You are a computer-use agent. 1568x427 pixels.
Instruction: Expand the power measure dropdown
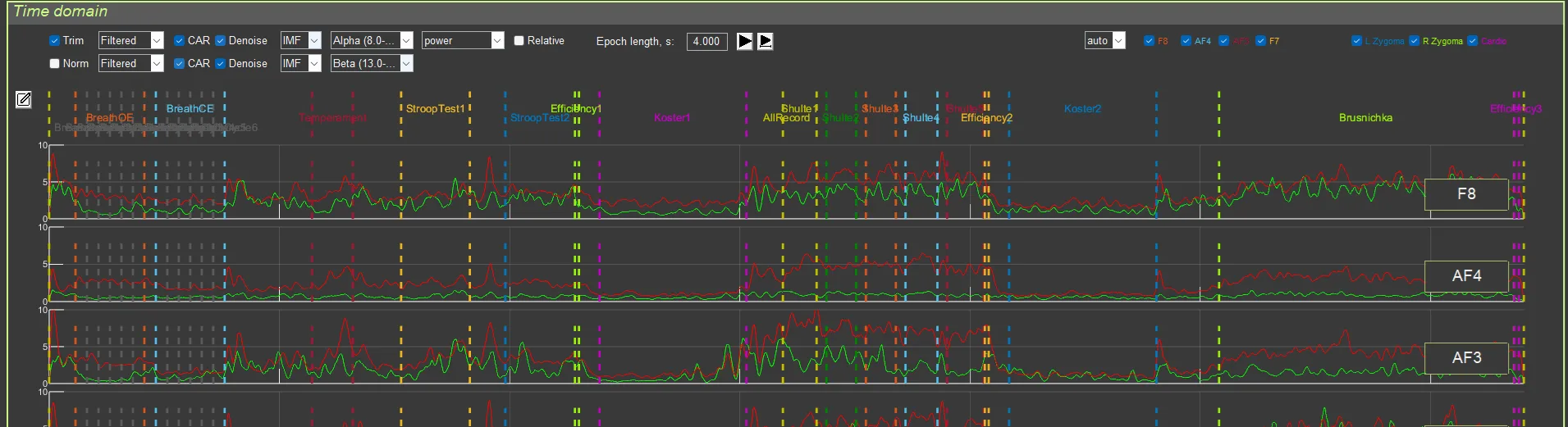click(496, 41)
